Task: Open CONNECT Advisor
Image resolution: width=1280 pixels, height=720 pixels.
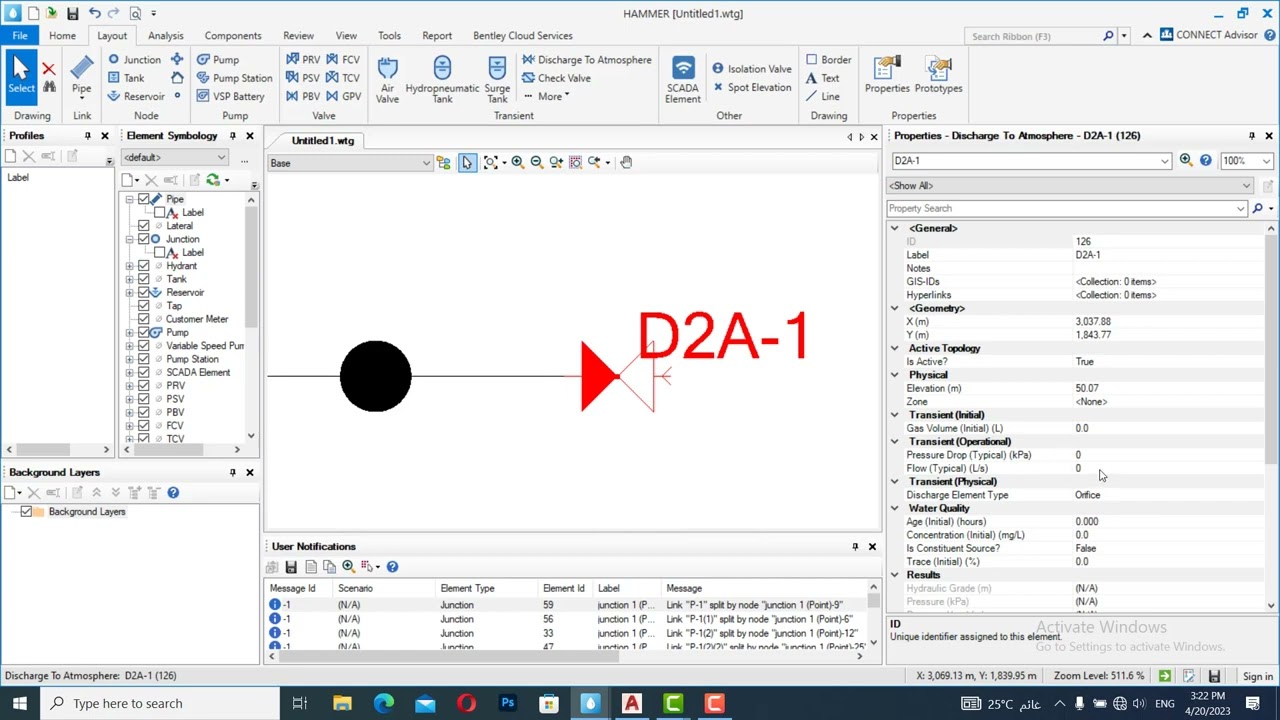Action: click(x=1208, y=35)
